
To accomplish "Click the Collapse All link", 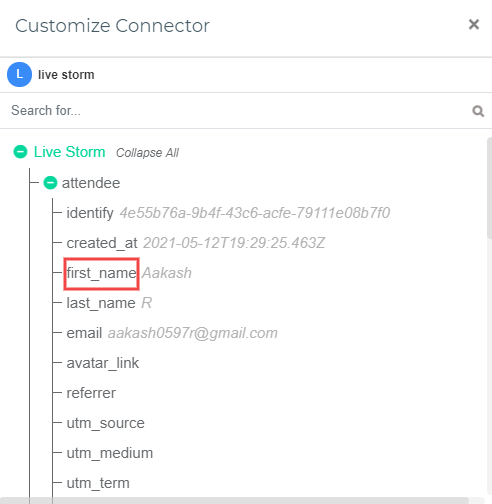I will pyautogui.click(x=147, y=153).
